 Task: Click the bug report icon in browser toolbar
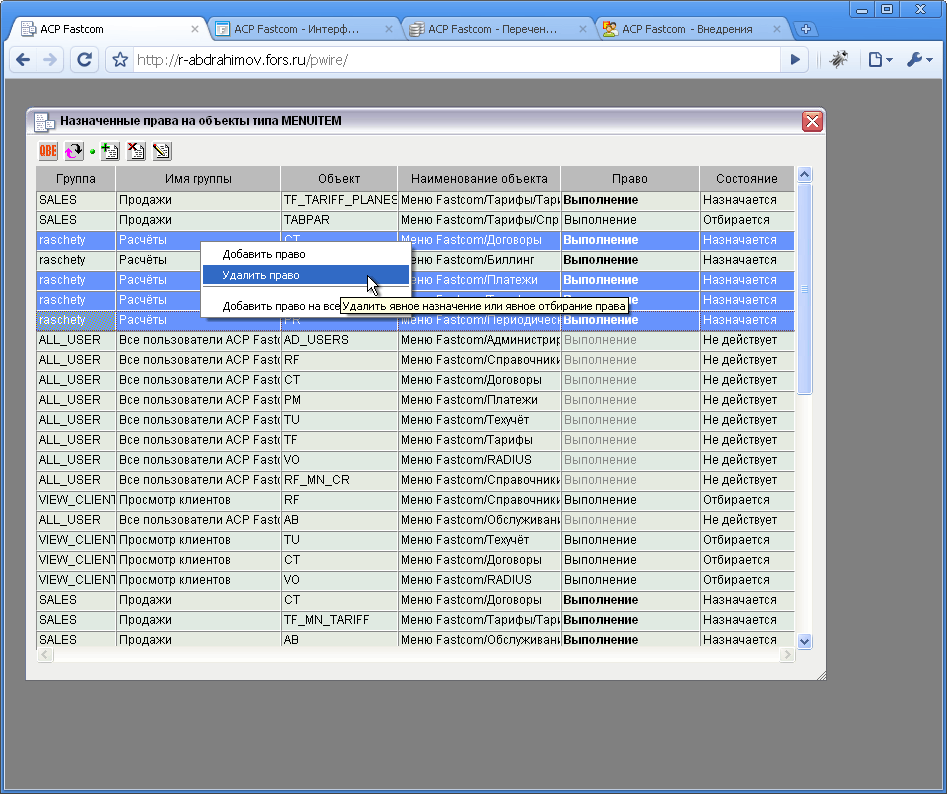tap(838, 59)
